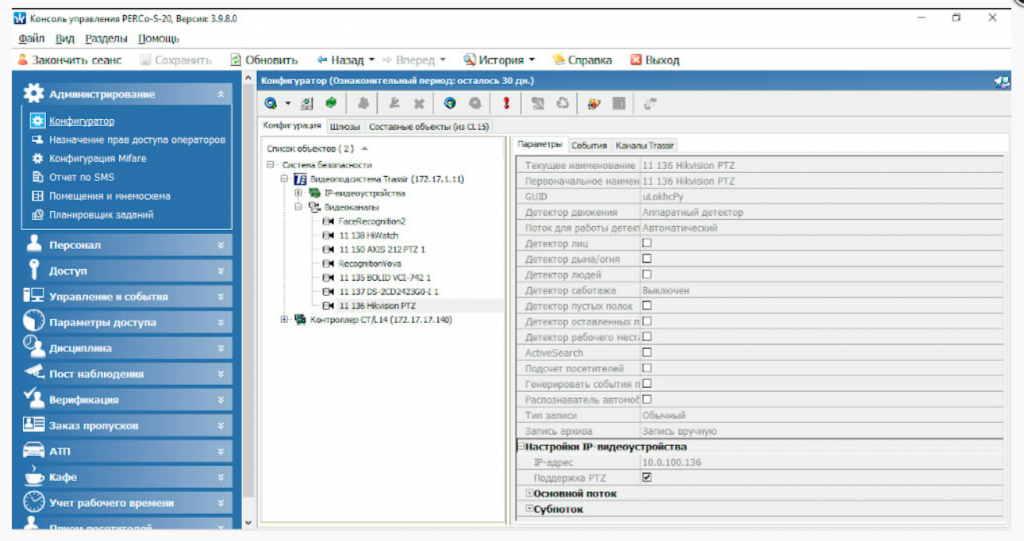Open the Разделы menu
Screen dimensions: 1024x541
click(105, 39)
